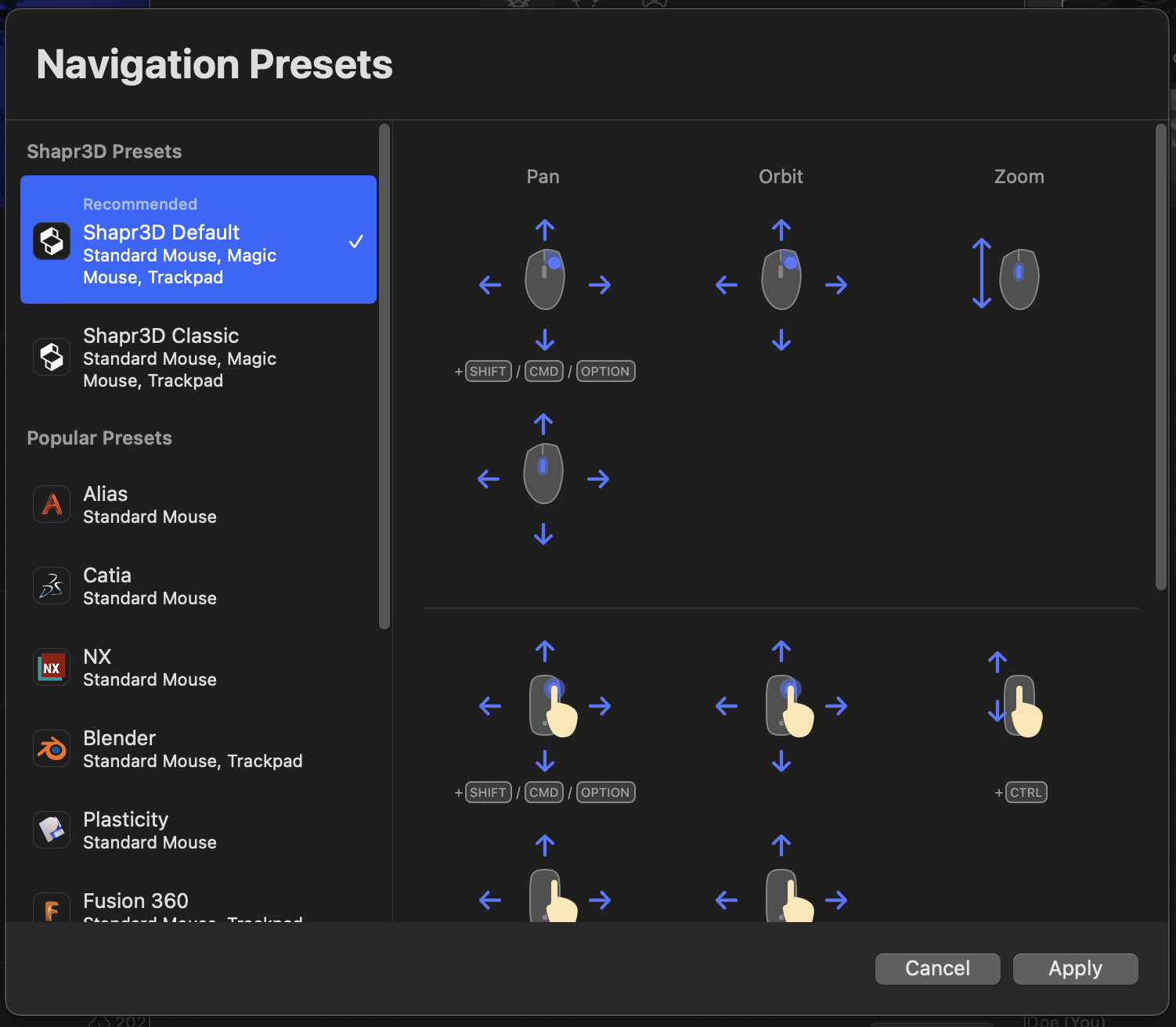Viewport: 1176px width, 1027px height.
Task: Click the Shapr3D Default preset icon
Action: 52,240
